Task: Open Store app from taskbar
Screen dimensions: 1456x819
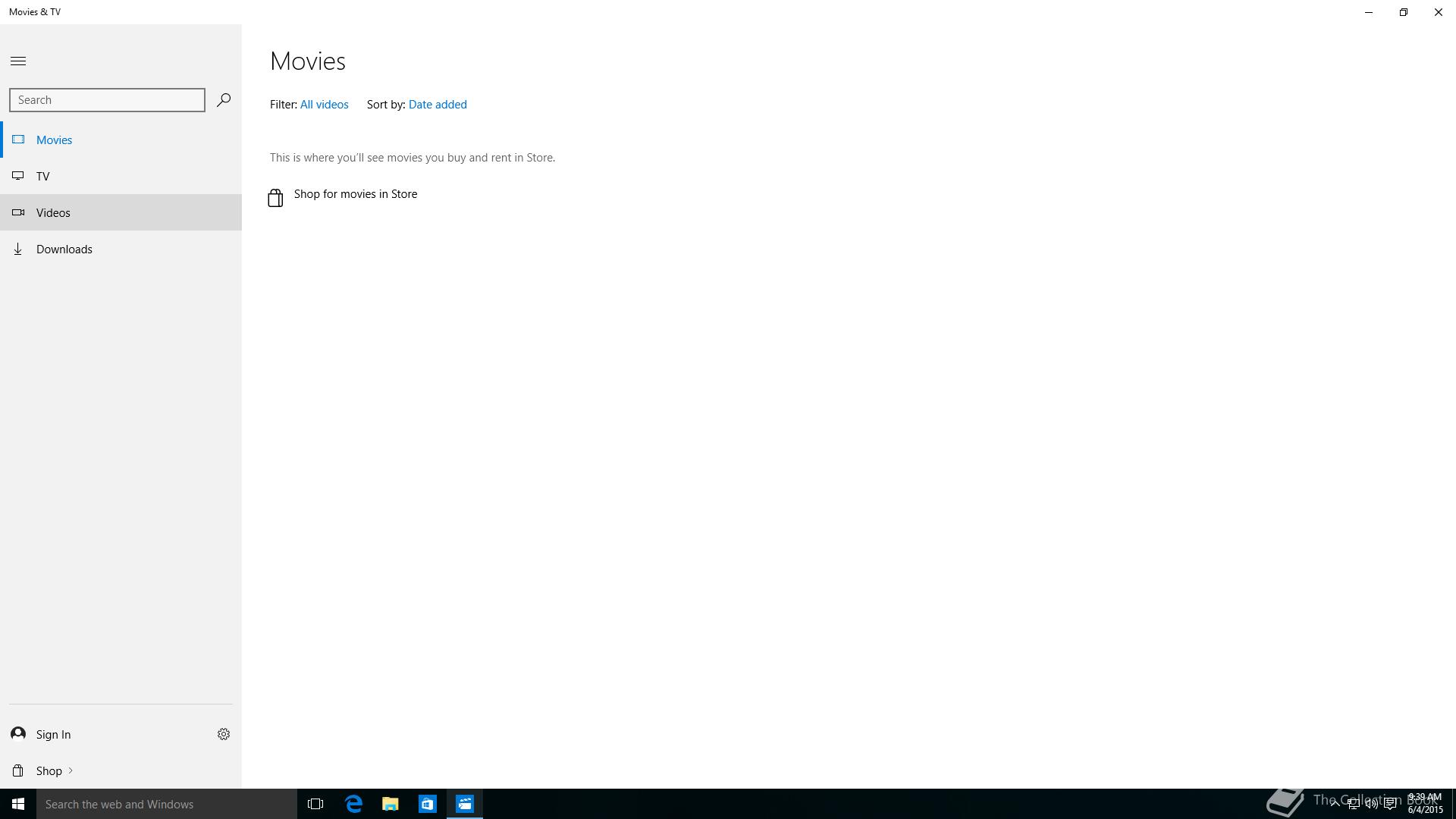Action: [x=428, y=804]
